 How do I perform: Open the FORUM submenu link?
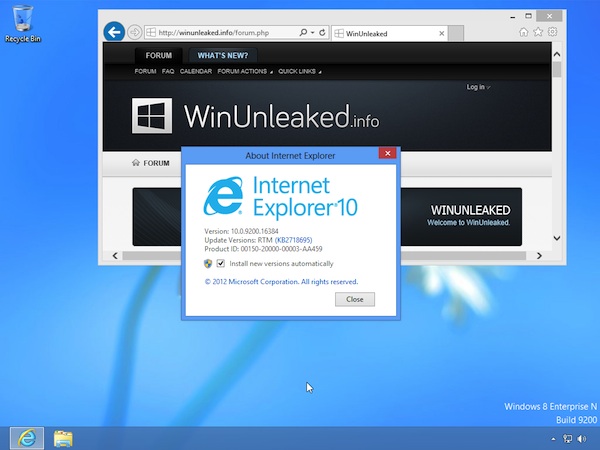pos(145,71)
